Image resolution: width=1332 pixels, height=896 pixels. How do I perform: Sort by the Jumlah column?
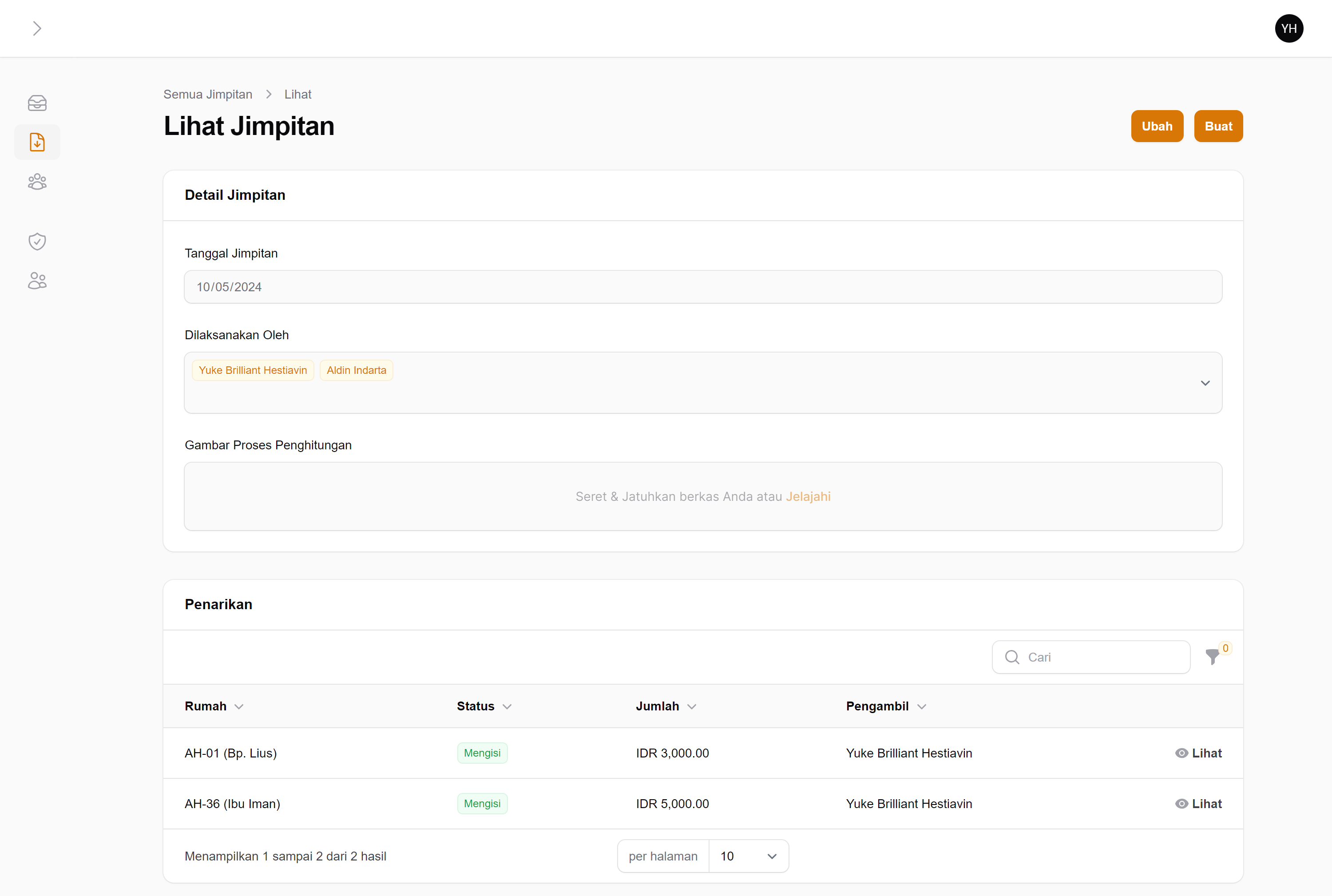pyautogui.click(x=666, y=706)
